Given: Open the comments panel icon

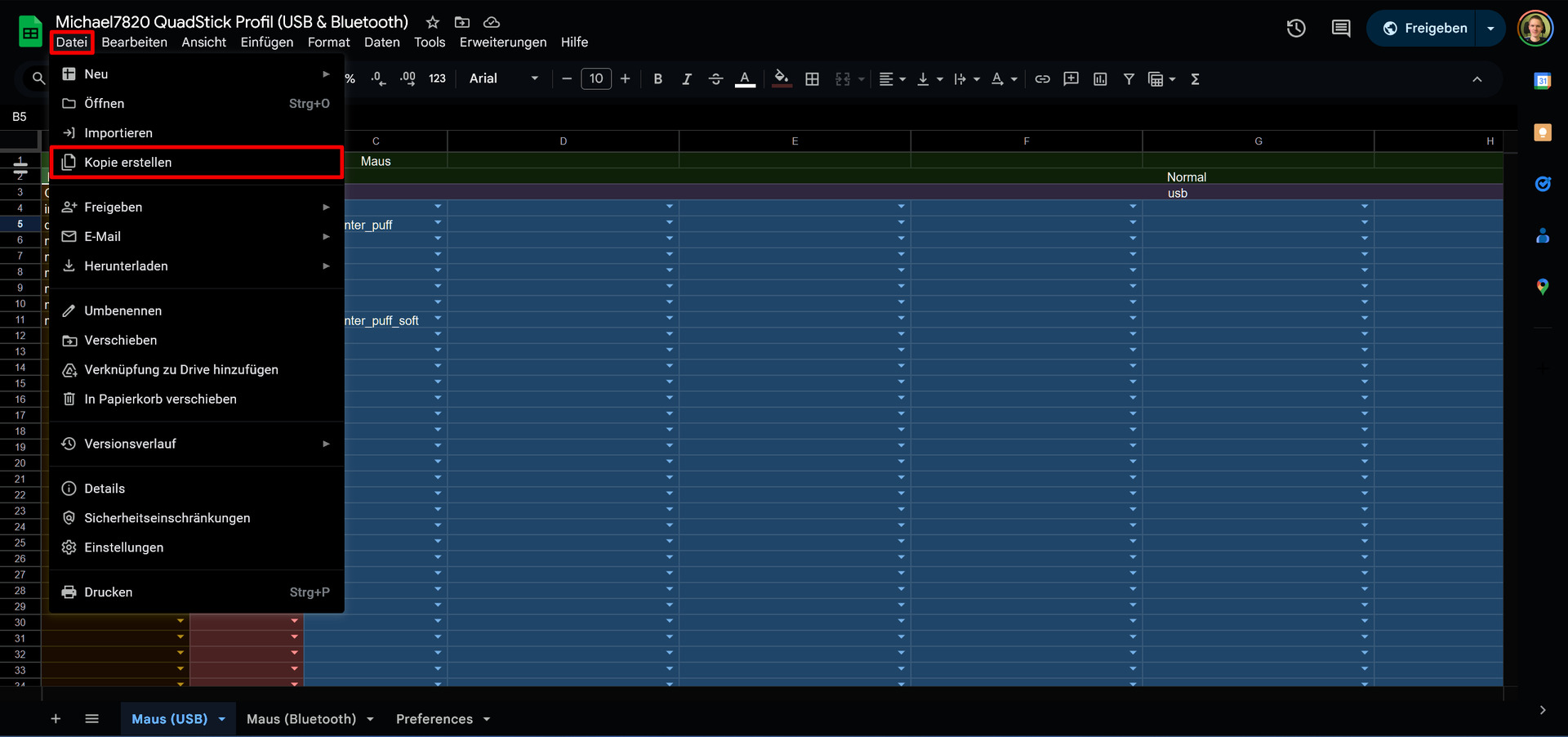Looking at the screenshot, I should click(x=1341, y=29).
